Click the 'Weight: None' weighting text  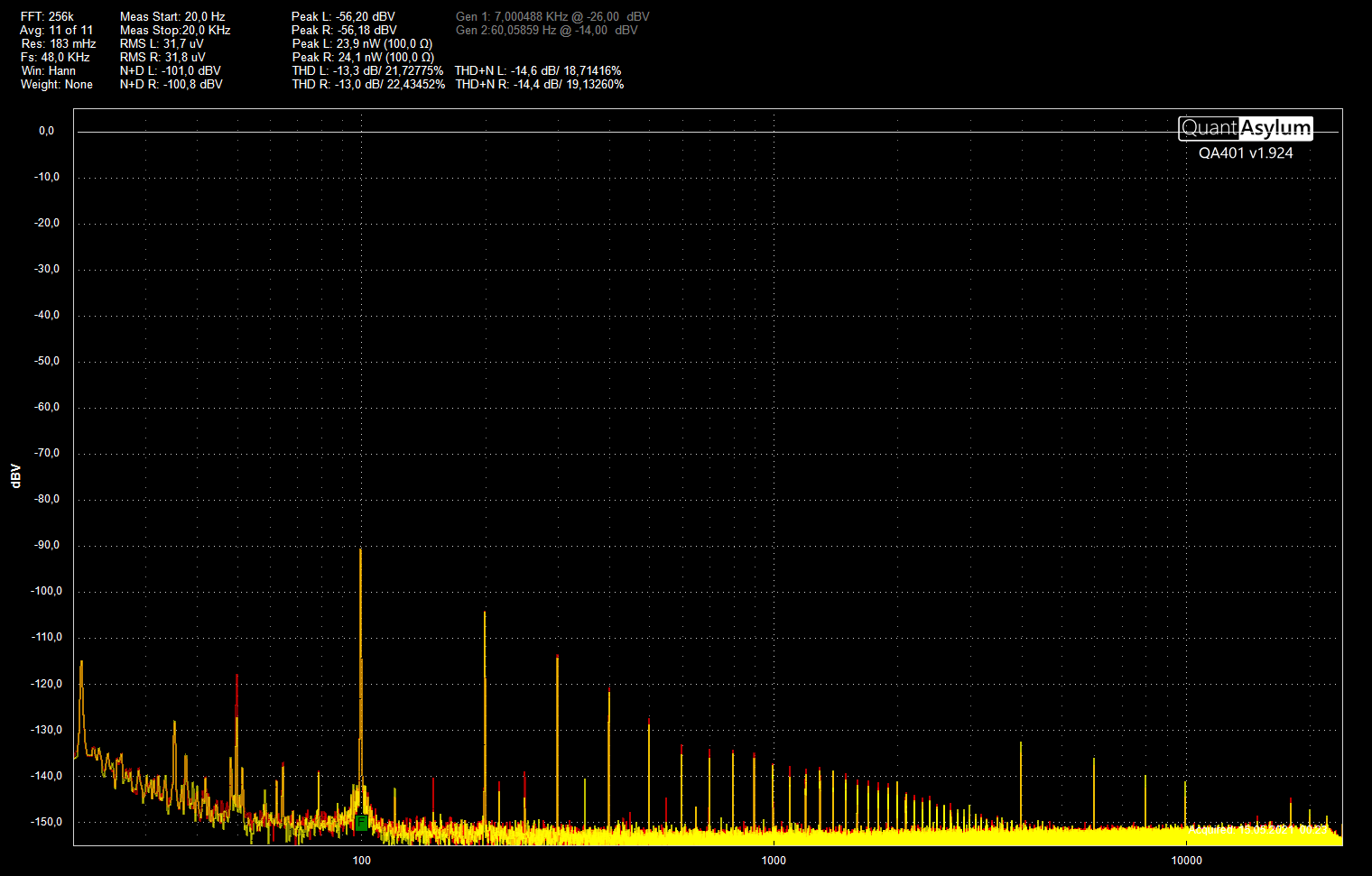[57, 84]
